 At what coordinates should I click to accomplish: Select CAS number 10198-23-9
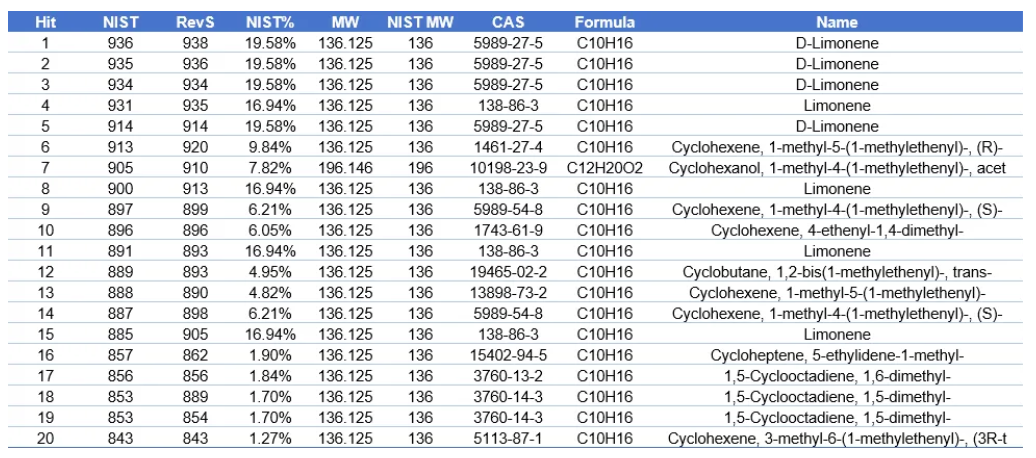tap(508, 168)
